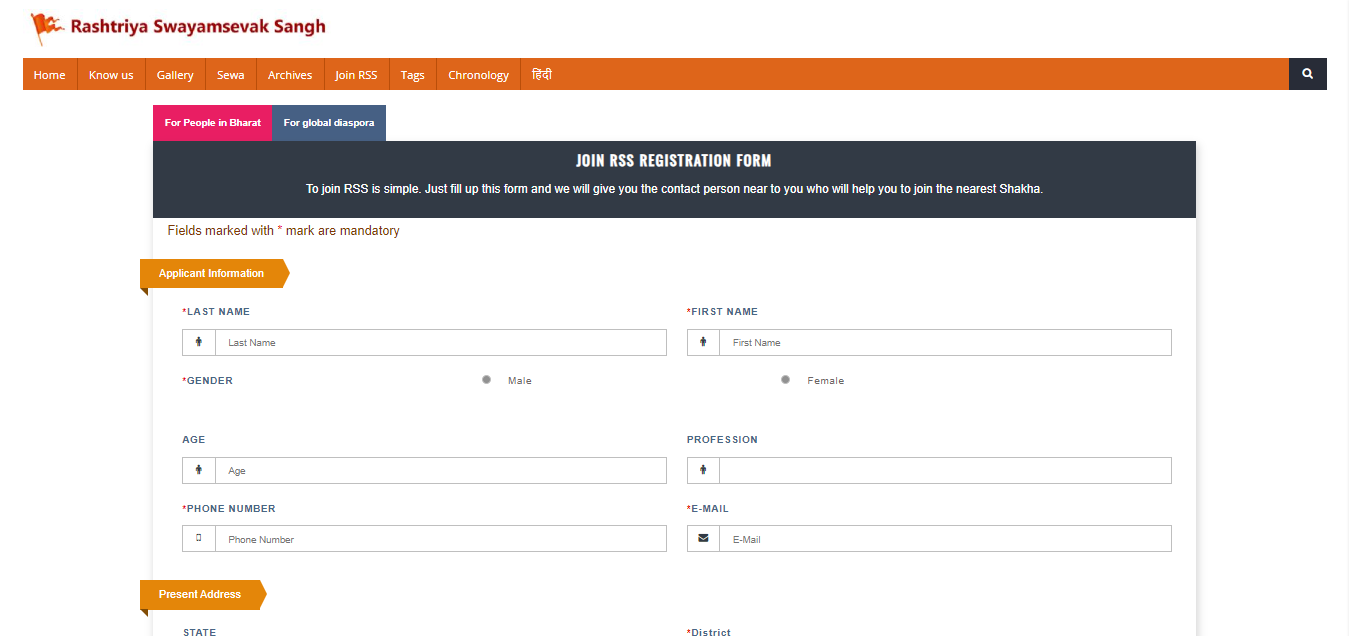Screen dimensions: 1349x636
Task: Click the GENDER field label
Action: (208, 380)
